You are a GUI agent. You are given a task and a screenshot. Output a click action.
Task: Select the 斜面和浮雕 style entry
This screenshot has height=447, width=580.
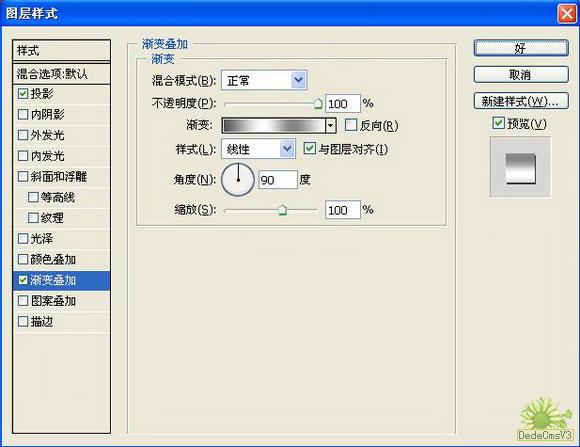point(61,177)
